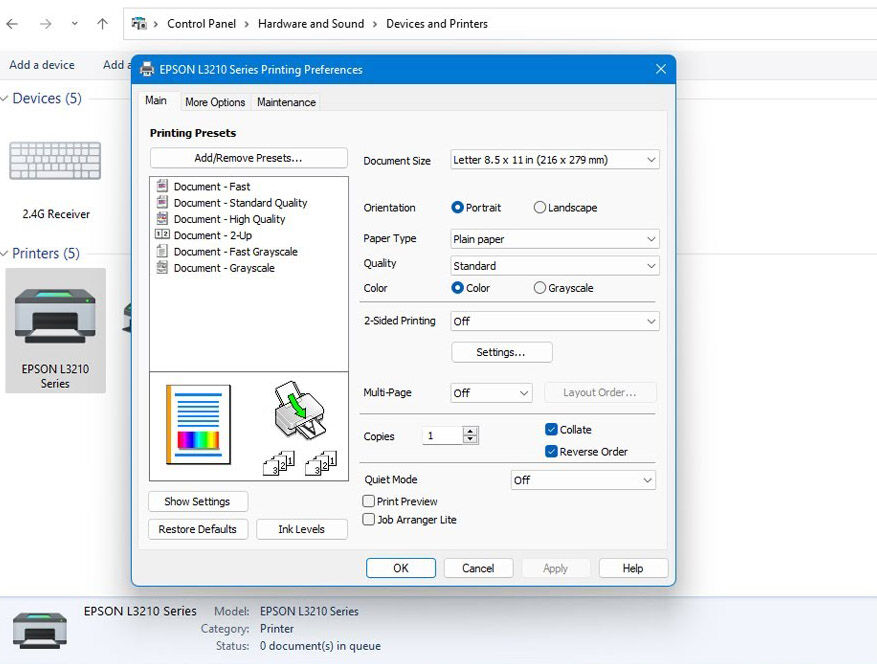The width and height of the screenshot is (877, 664).
Task: Open the Document Size dropdown
Action: click(x=555, y=160)
